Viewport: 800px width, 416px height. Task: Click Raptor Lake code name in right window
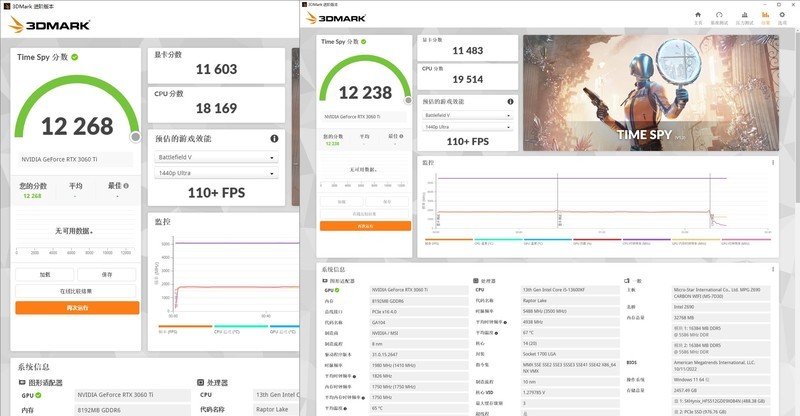[570, 301]
